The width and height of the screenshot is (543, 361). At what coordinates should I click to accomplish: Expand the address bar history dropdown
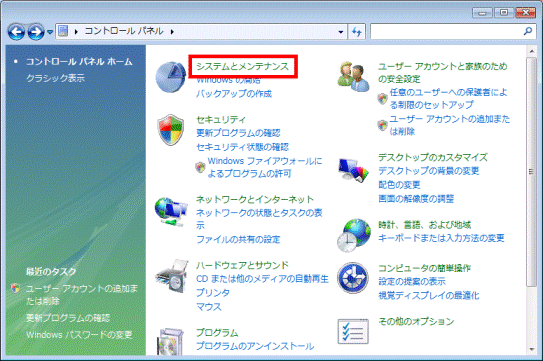pos(341,32)
